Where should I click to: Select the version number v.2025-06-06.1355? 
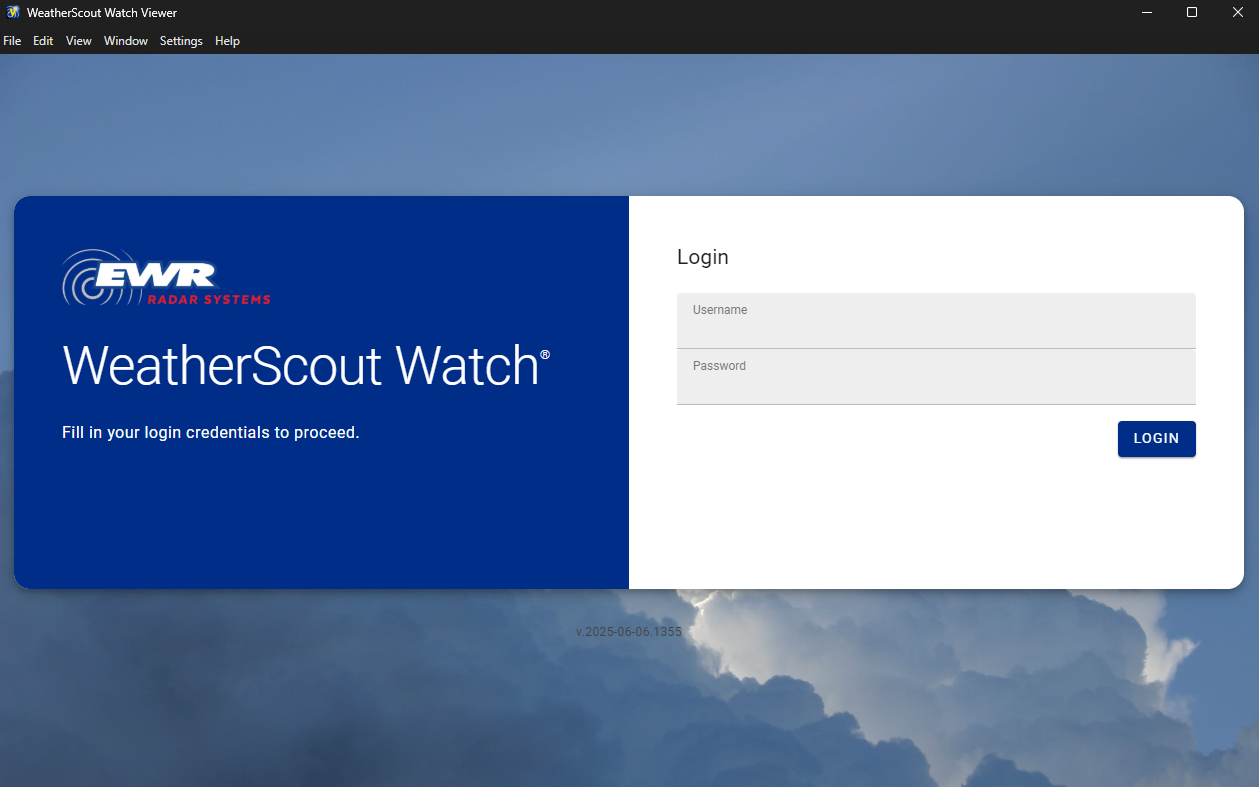click(629, 631)
